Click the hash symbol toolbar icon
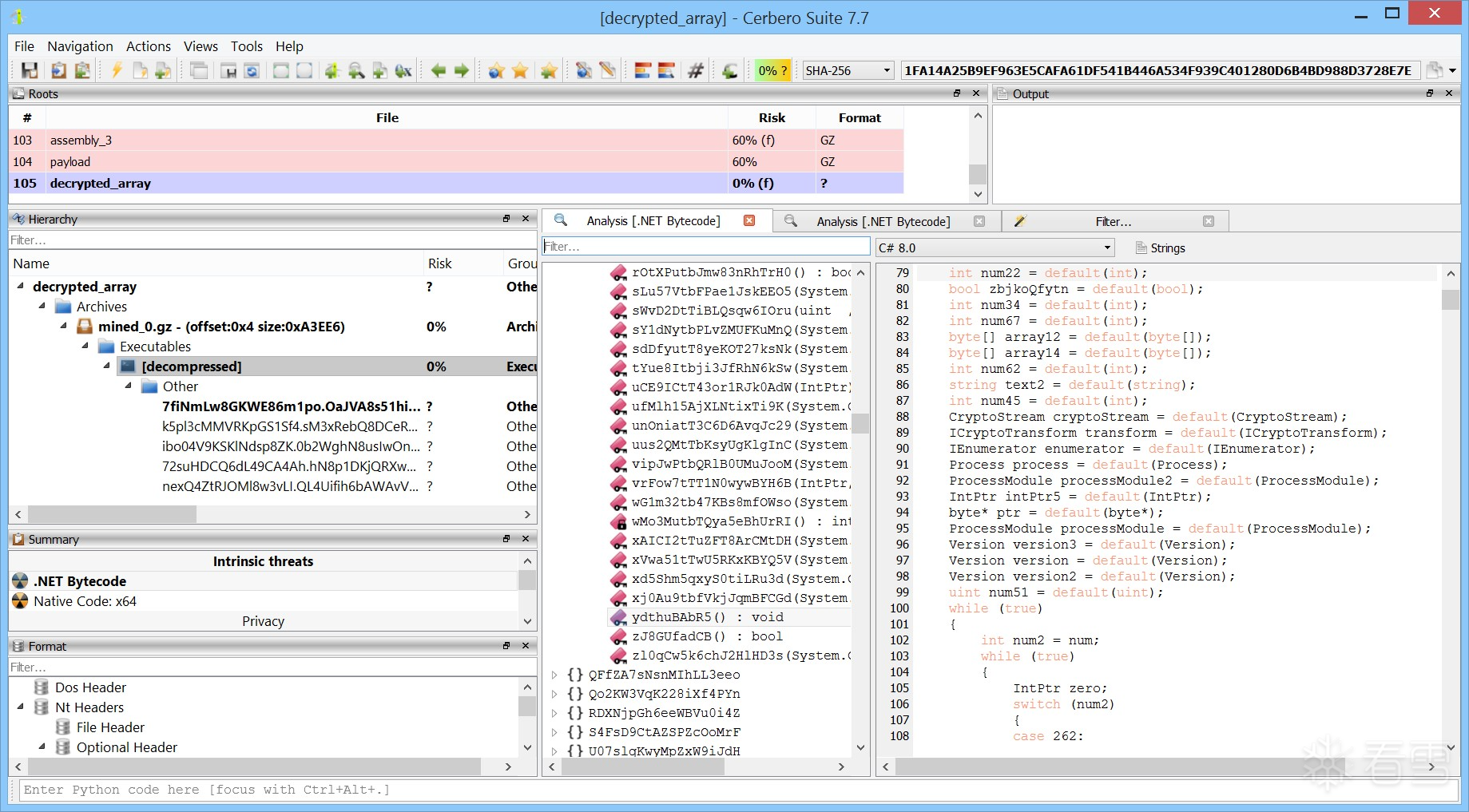This screenshot has width=1469, height=812. (696, 71)
